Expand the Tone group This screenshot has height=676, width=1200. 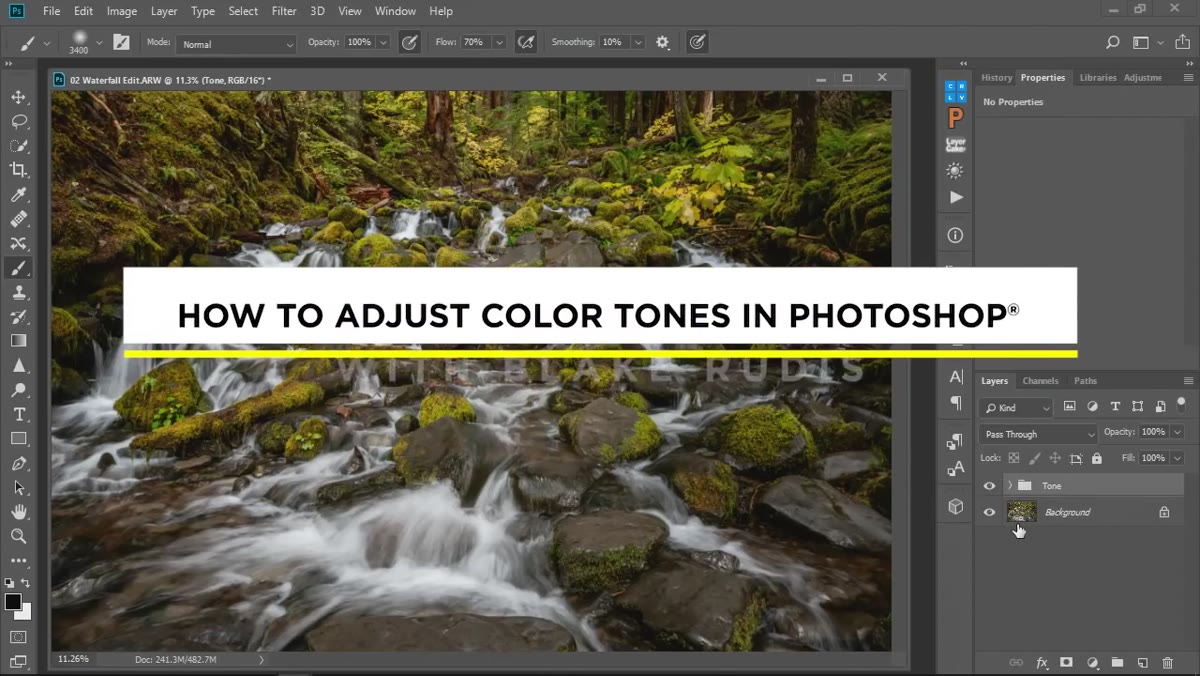(x=1010, y=485)
